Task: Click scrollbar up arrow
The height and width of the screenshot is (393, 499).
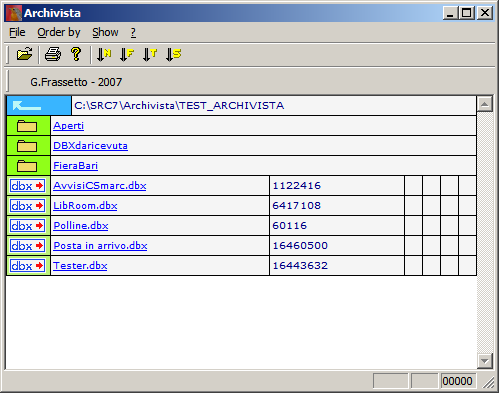Action: click(x=485, y=104)
